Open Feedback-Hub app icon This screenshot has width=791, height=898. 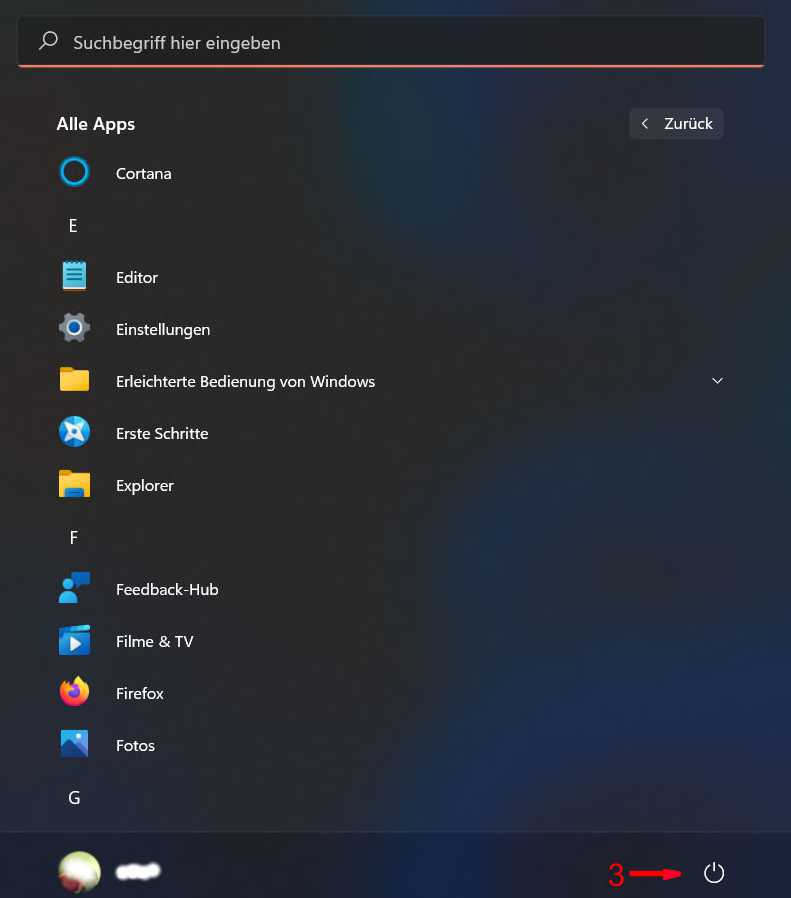coord(74,588)
